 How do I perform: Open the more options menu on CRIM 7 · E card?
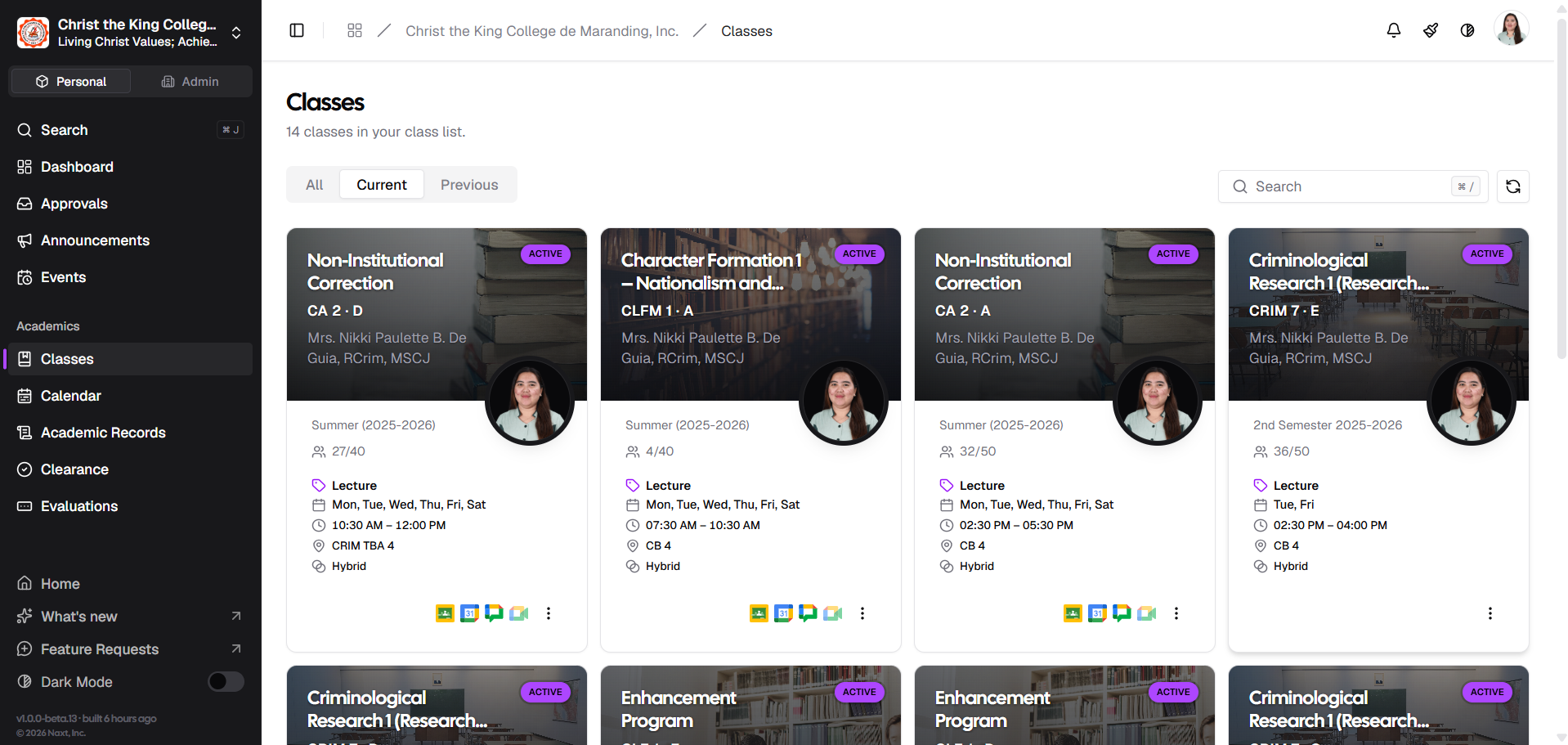click(1490, 613)
